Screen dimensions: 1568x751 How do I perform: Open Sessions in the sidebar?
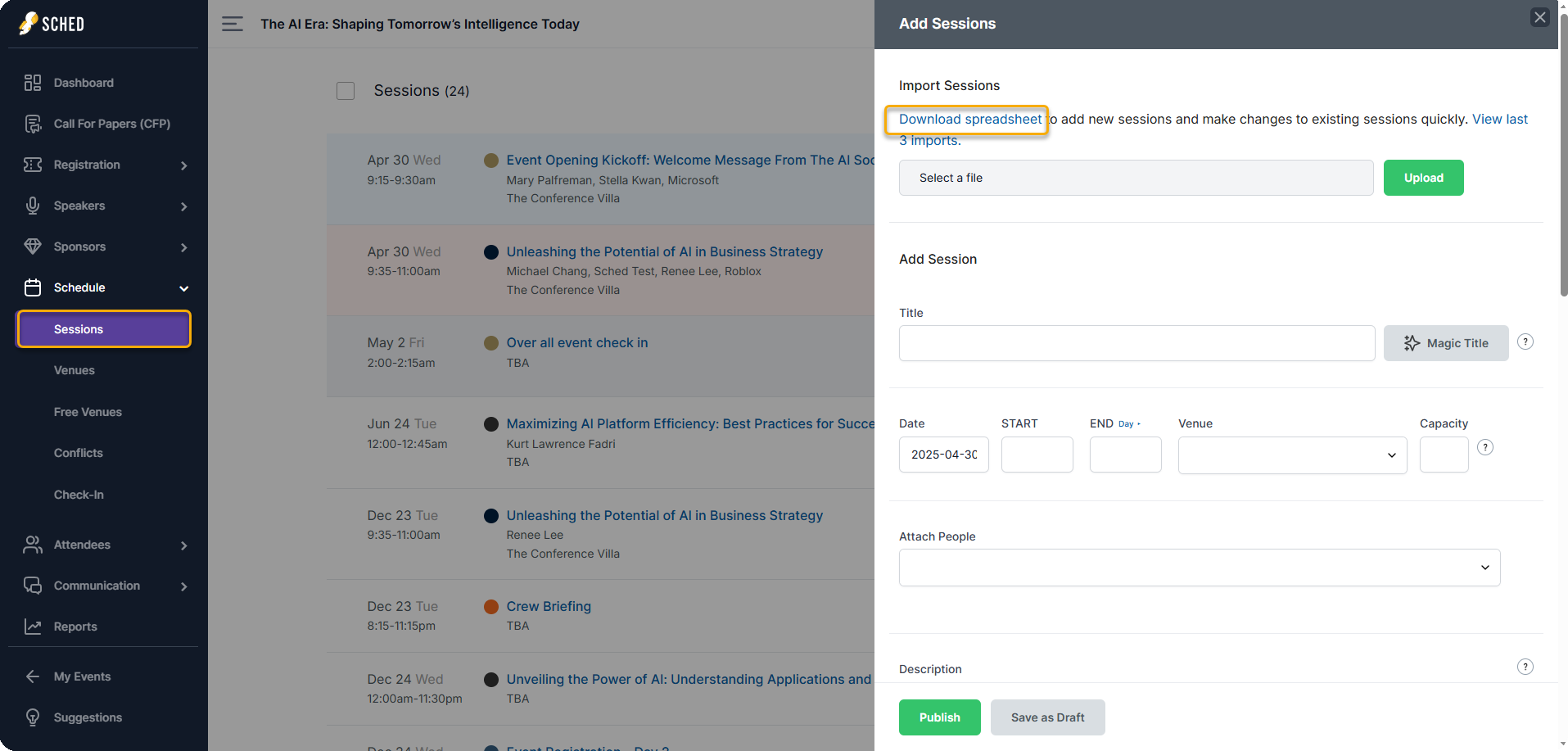(104, 329)
